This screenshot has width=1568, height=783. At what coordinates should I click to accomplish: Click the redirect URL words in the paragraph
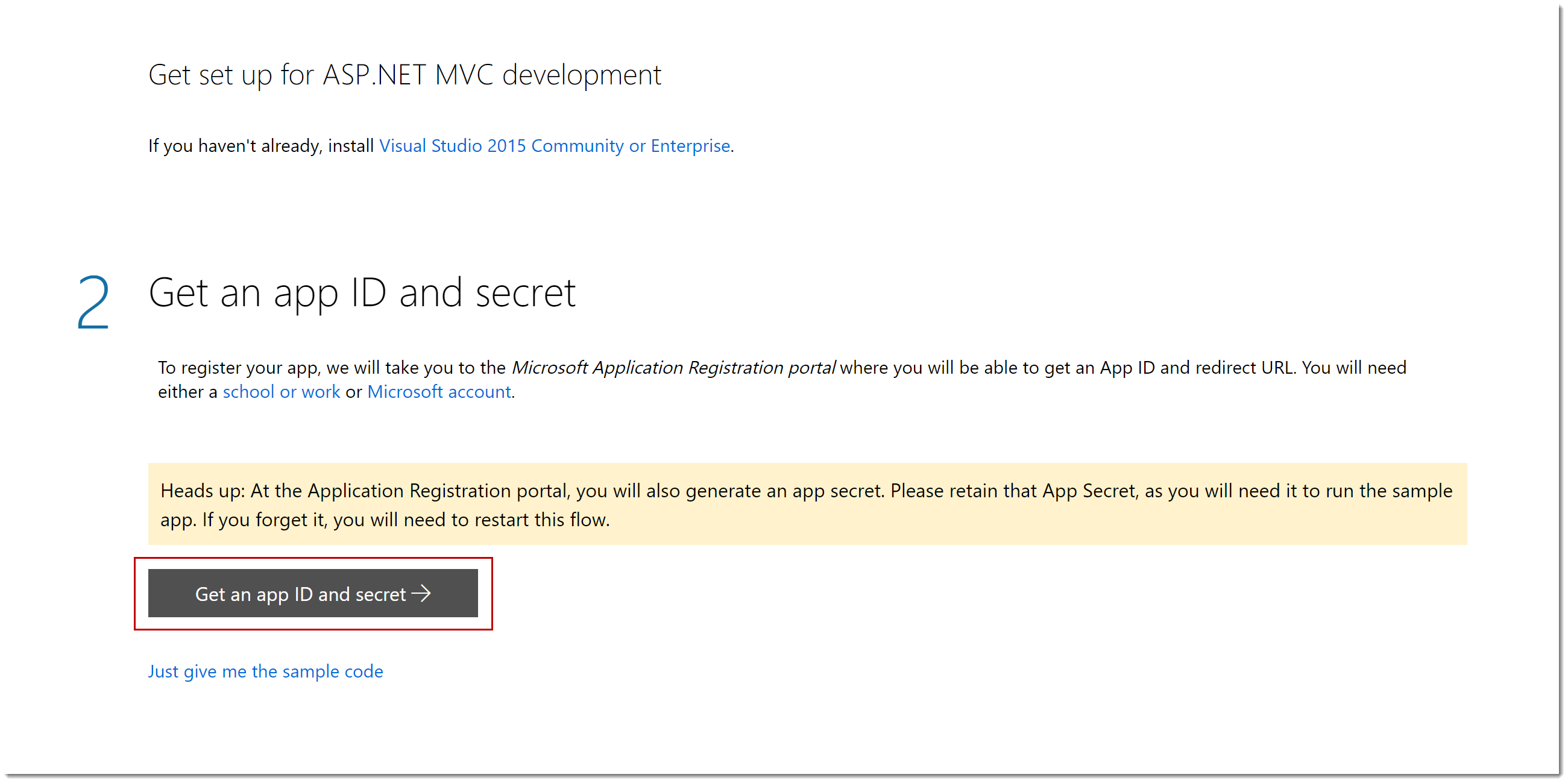1245,368
